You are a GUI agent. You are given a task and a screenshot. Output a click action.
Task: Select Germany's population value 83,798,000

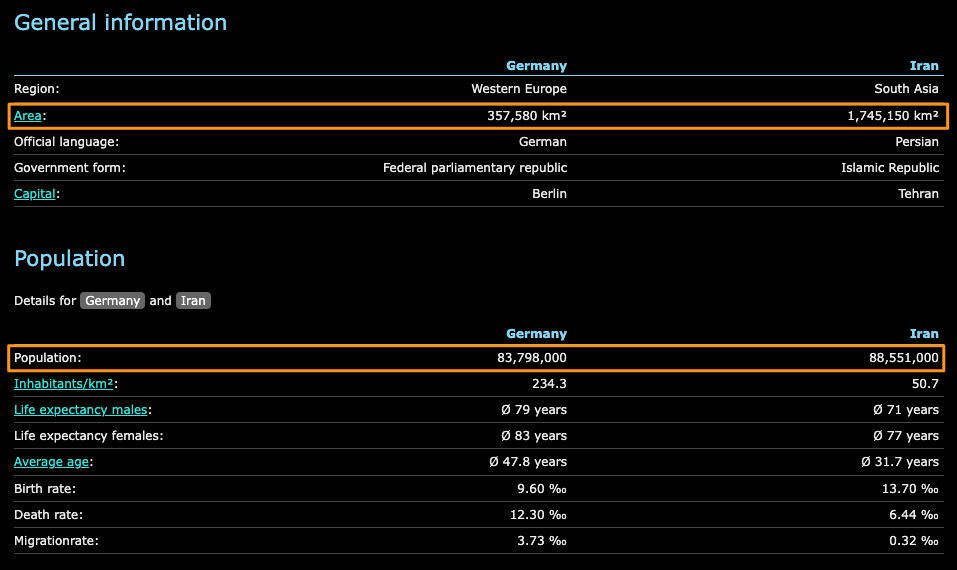click(x=524, y=358)
